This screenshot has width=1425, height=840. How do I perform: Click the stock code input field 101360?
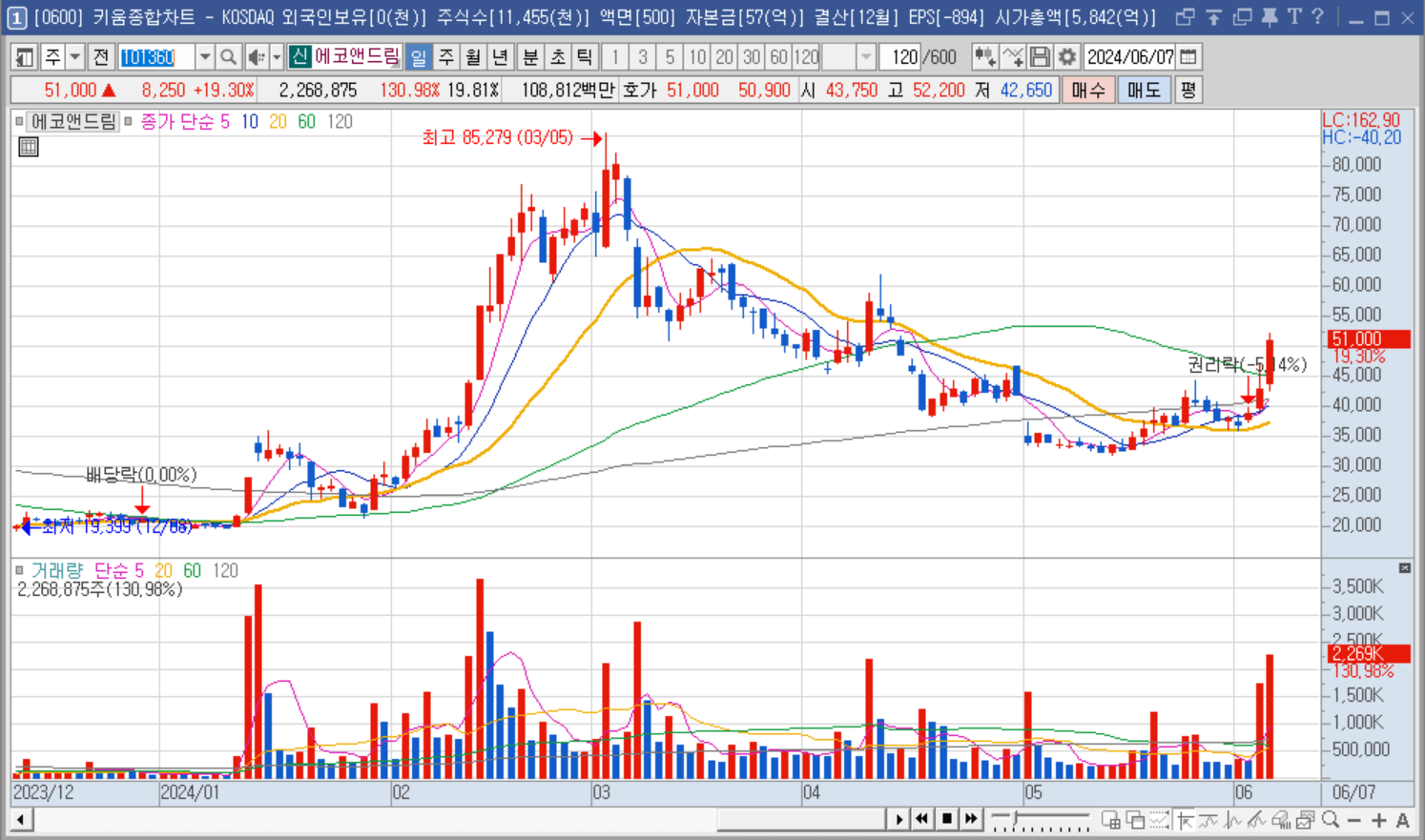click(x=156, y=57)
